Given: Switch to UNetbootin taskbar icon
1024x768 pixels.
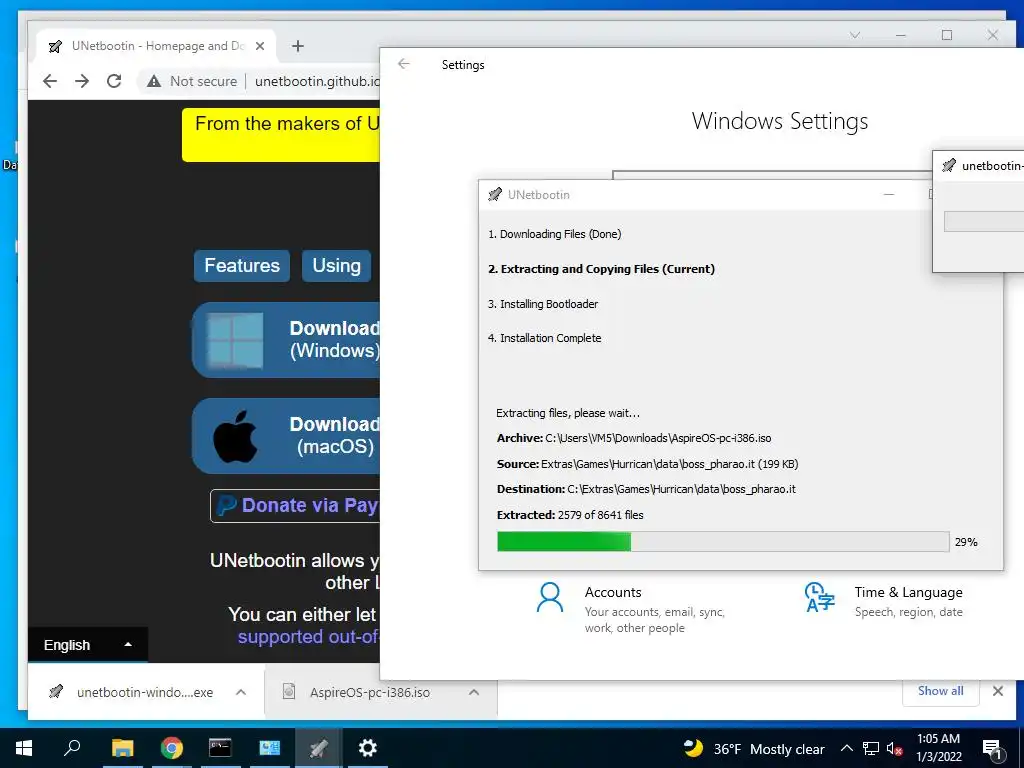Looking at the screenshot, I should [318, 748].
